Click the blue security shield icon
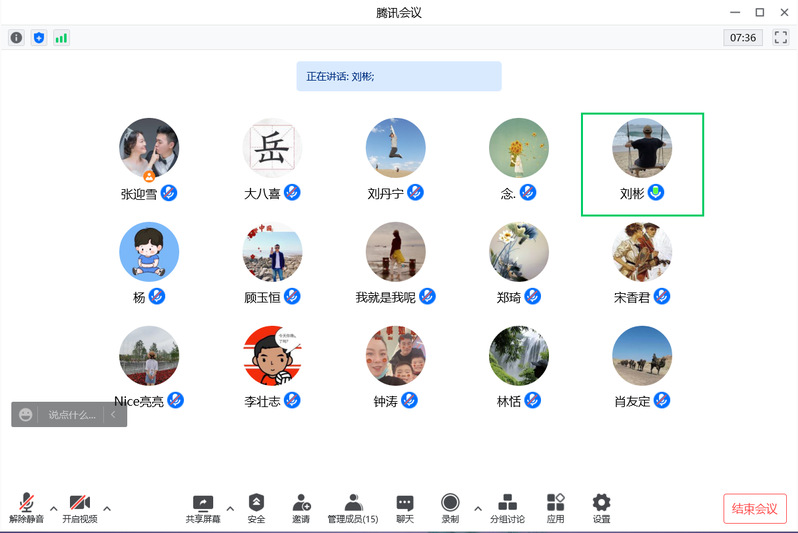The height and width of the screenshot is (533, 798). [x=39, y=38]
